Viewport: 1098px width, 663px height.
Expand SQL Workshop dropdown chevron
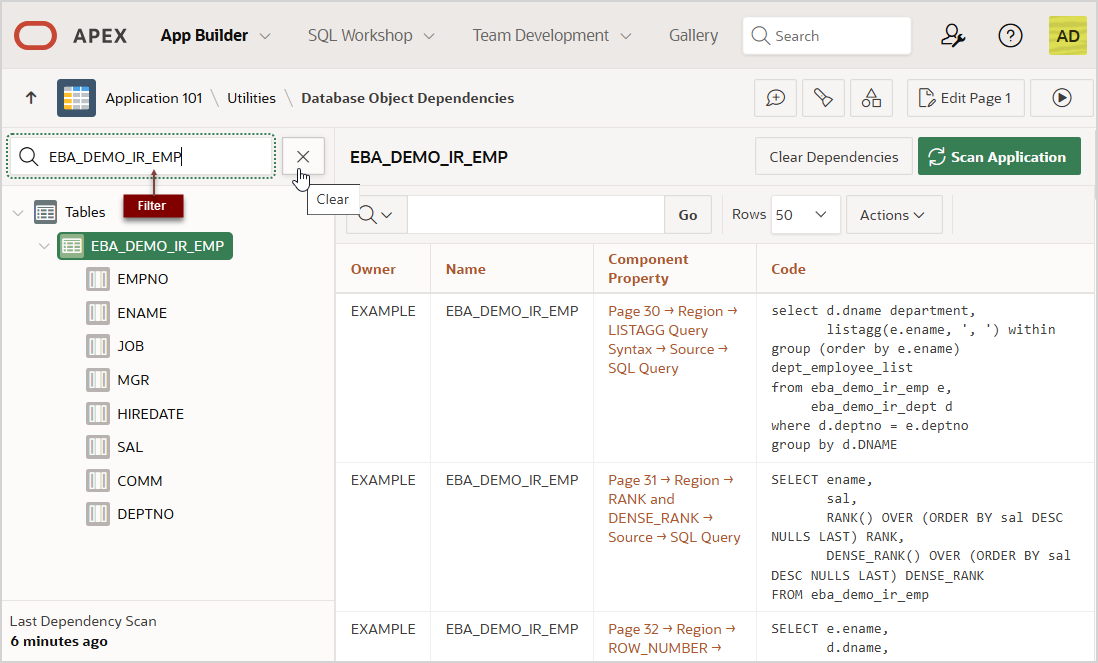point(429,36)
